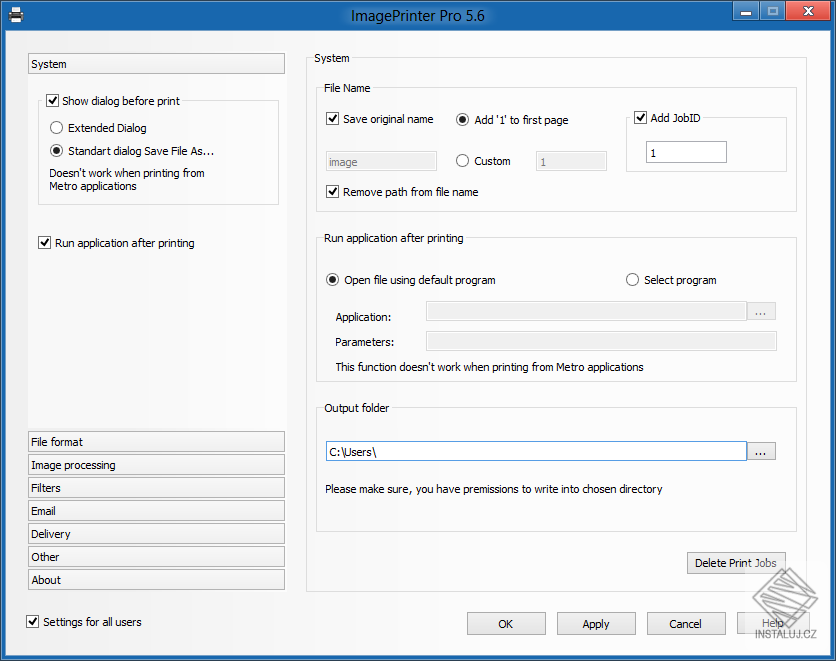Expand the Image processing section
836x661 pixels.
157,465
